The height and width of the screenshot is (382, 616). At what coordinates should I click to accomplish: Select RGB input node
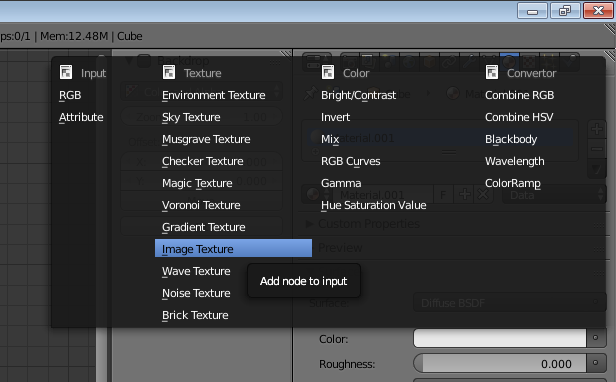click(x=70, y=95)
